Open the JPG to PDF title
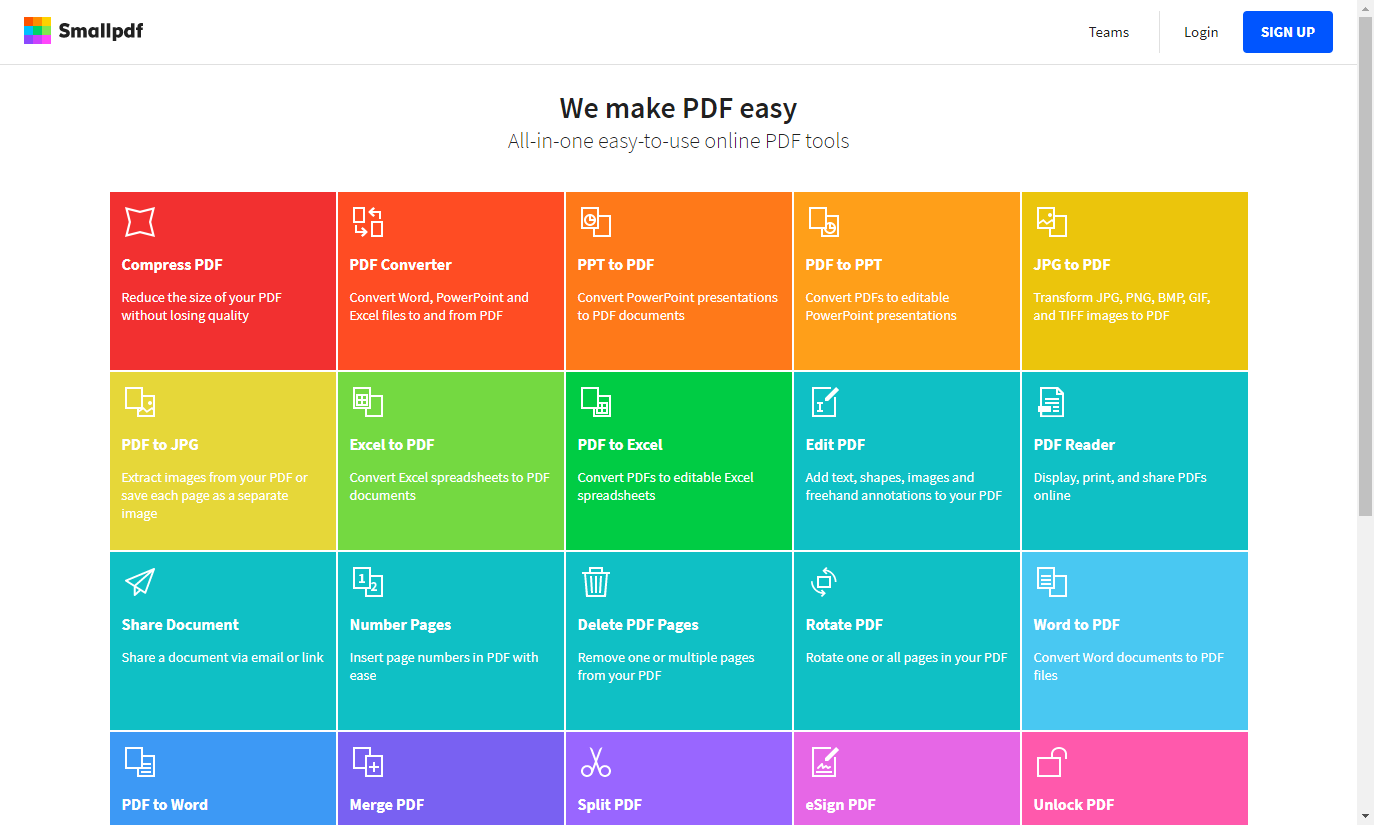 pyautogui.click(x=1071, y=265)
